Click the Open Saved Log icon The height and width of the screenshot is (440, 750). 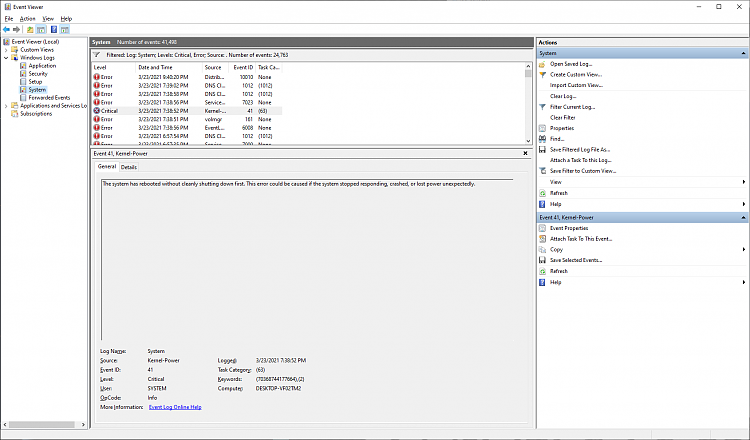[x=542, y=64]
